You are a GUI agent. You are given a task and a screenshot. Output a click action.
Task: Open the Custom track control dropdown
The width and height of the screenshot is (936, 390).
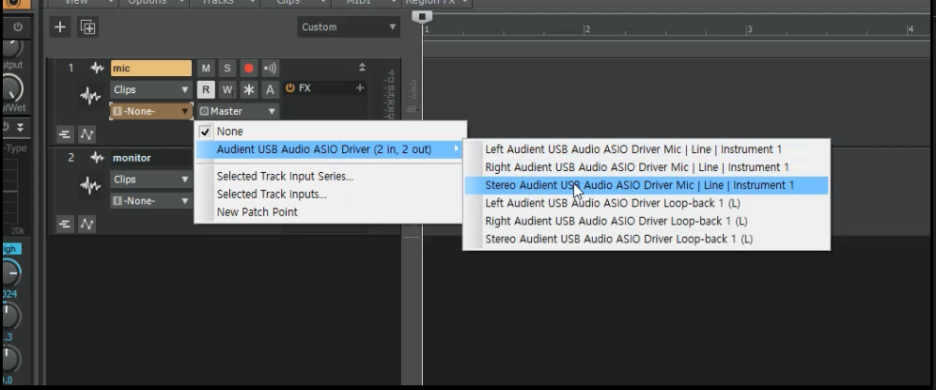click(x=349, y=27)
